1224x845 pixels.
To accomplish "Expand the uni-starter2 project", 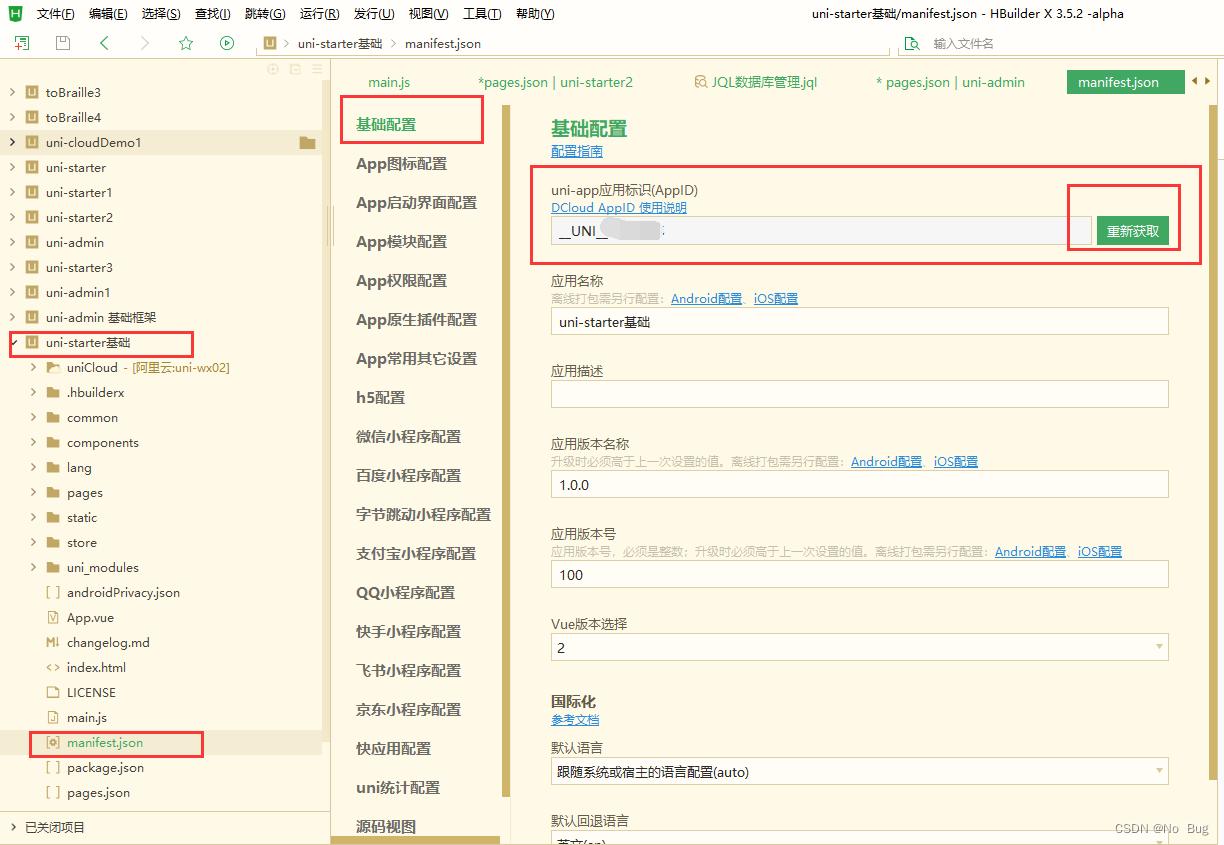I will tap(12, 218).
